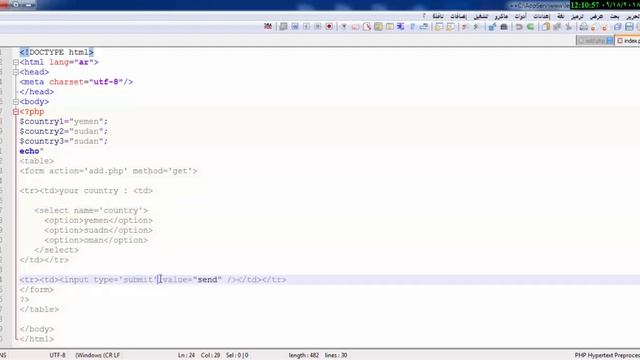
Task: Click the gray Redo arrow icon
Action: click(519, 27)
